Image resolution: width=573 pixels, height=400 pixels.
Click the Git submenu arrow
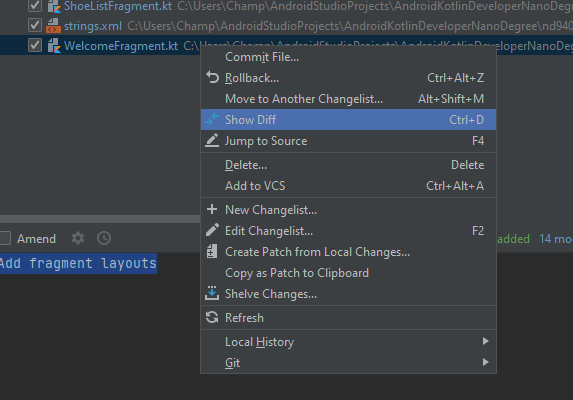485,362
